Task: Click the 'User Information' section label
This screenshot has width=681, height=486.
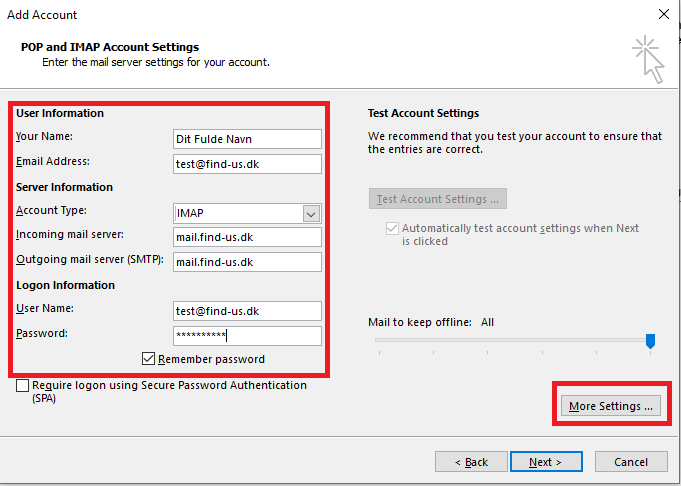Action: point(60,113)
